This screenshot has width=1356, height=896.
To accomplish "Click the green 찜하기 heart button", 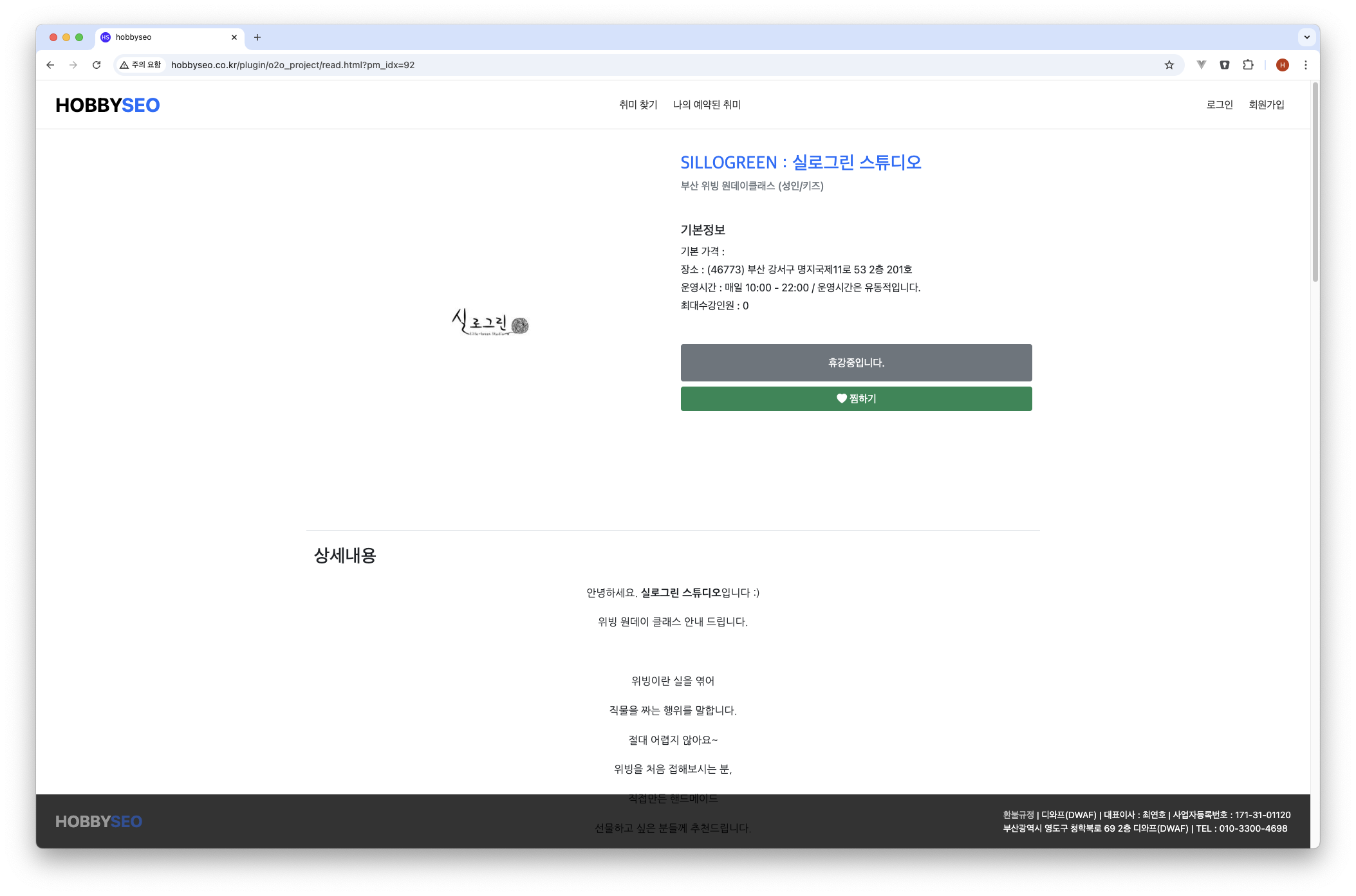I will pyautogui.click(x=856, y=399).
